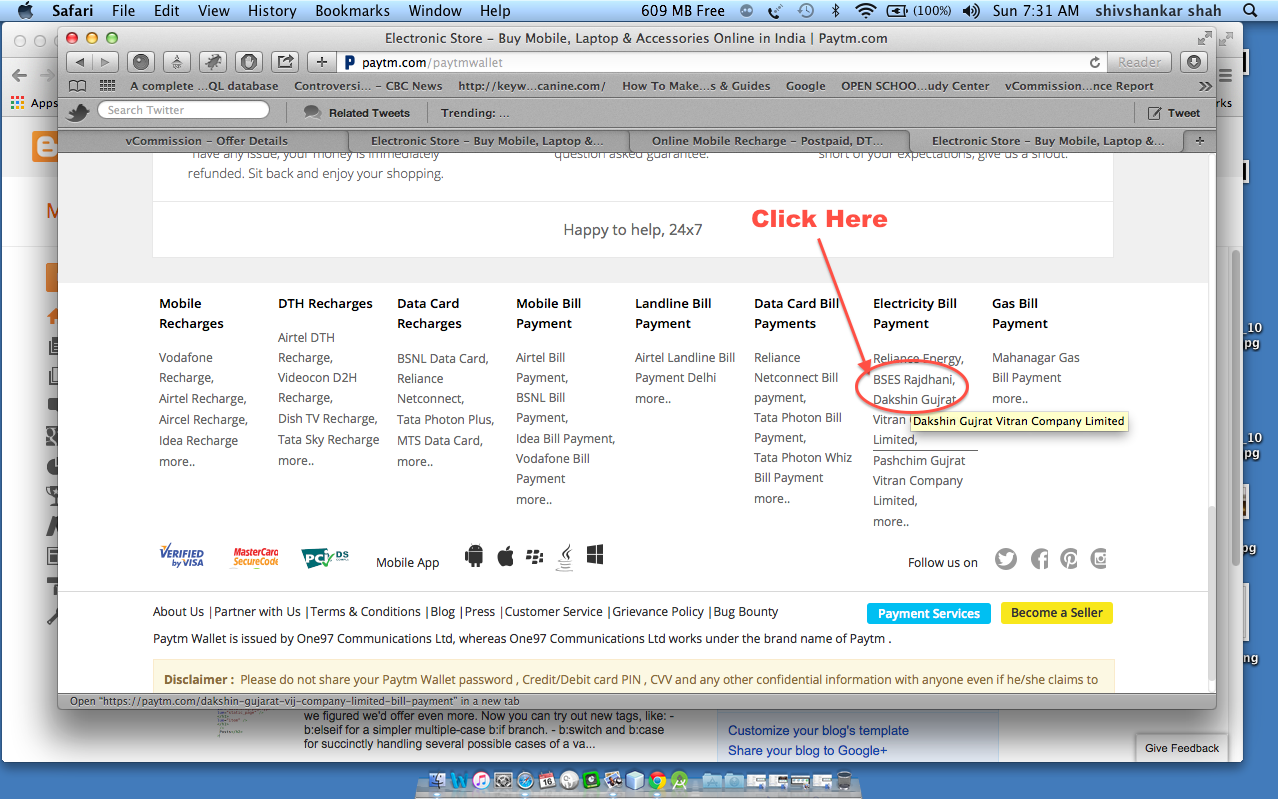Click the Bluetooth icon in menu bar

coord(835,11)
